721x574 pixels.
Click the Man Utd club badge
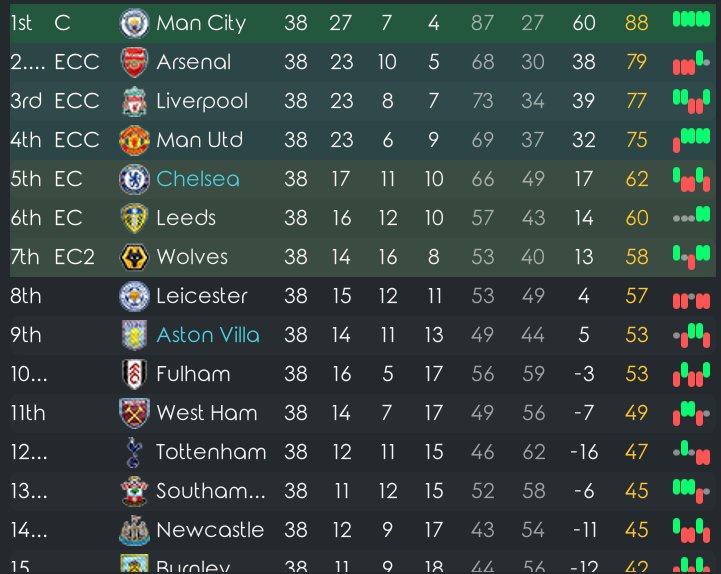133,140
